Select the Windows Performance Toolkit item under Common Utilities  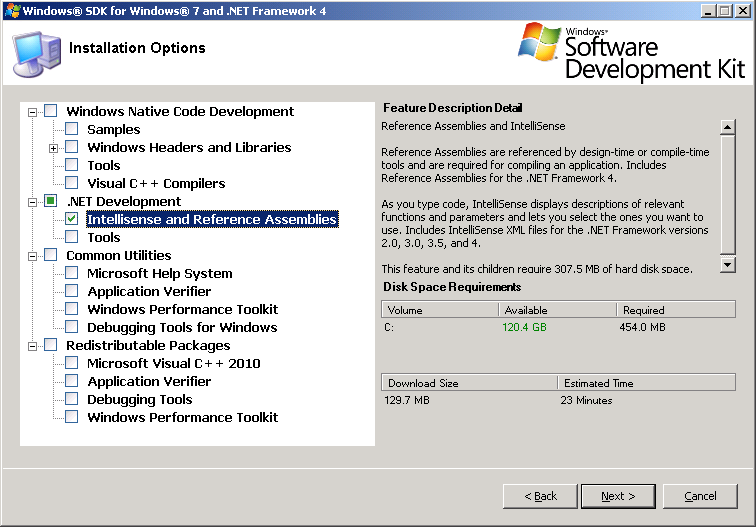pos(182,309)
